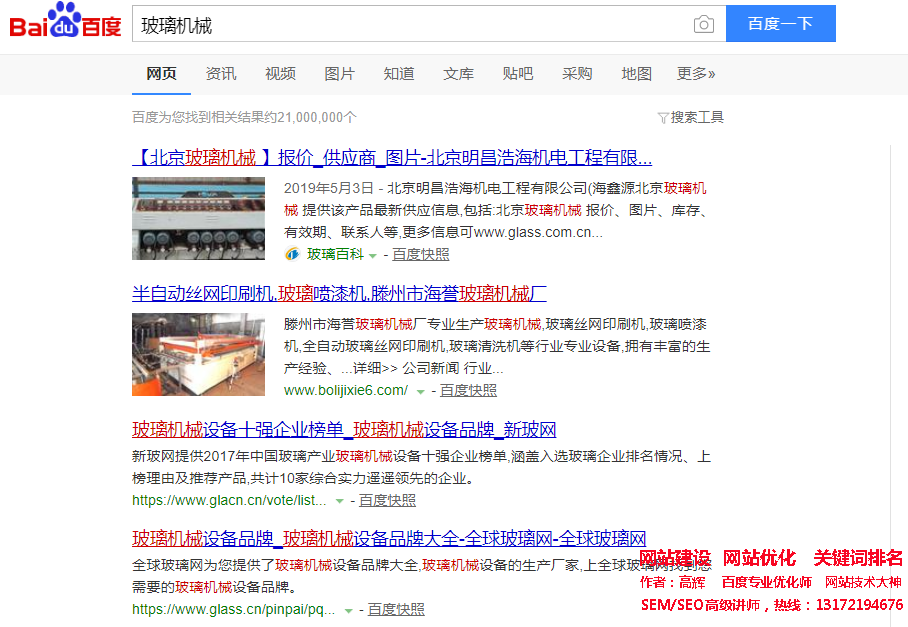Viewport: 908px width, 627px height.
Task: Click the Baidu logo
Action: (66, 22)
